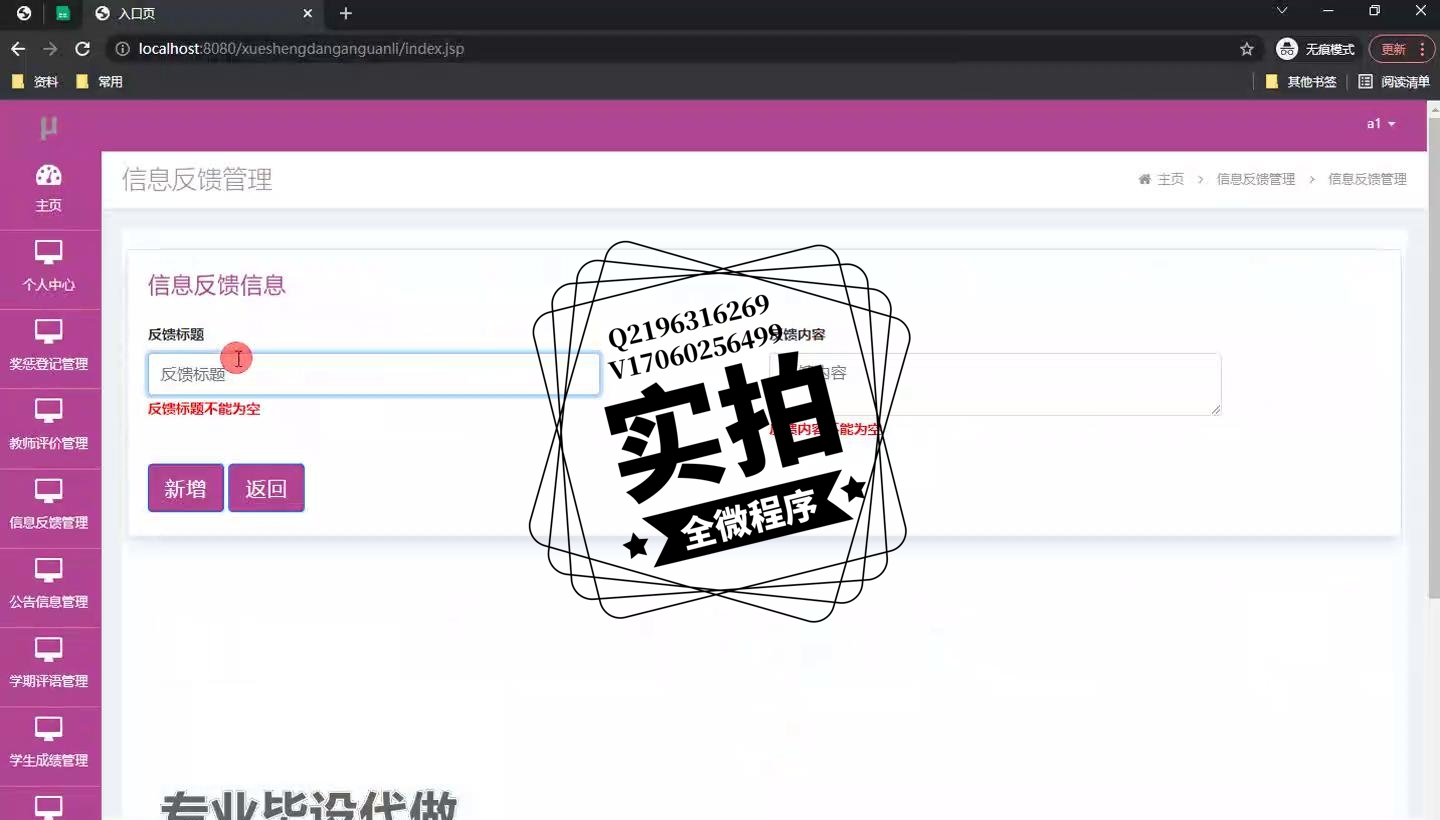The height and width of the screenshot is (820, 1440).
Task: Focus the 反馈标题 input field
Action: [x=374, y=374]
